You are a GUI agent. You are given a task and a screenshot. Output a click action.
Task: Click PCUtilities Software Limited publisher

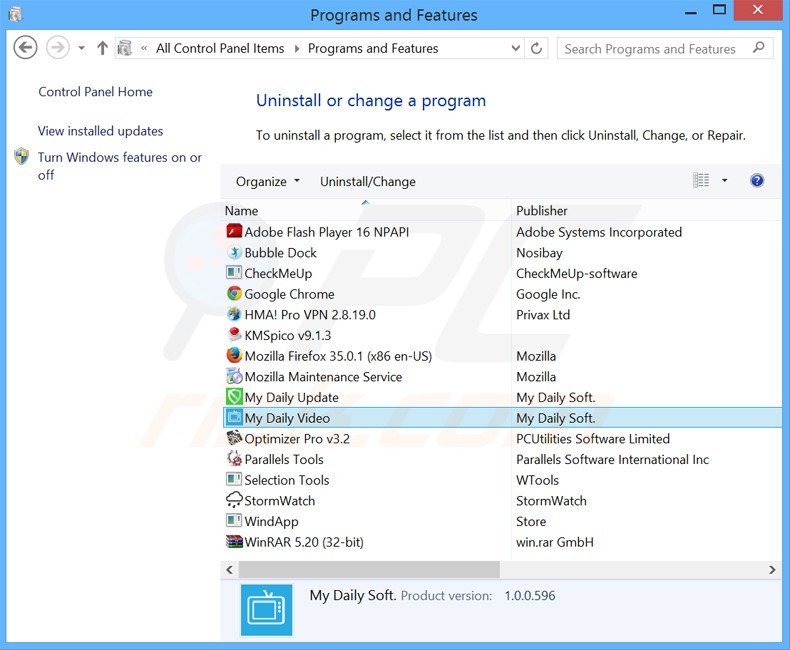[x=593, y=439]
